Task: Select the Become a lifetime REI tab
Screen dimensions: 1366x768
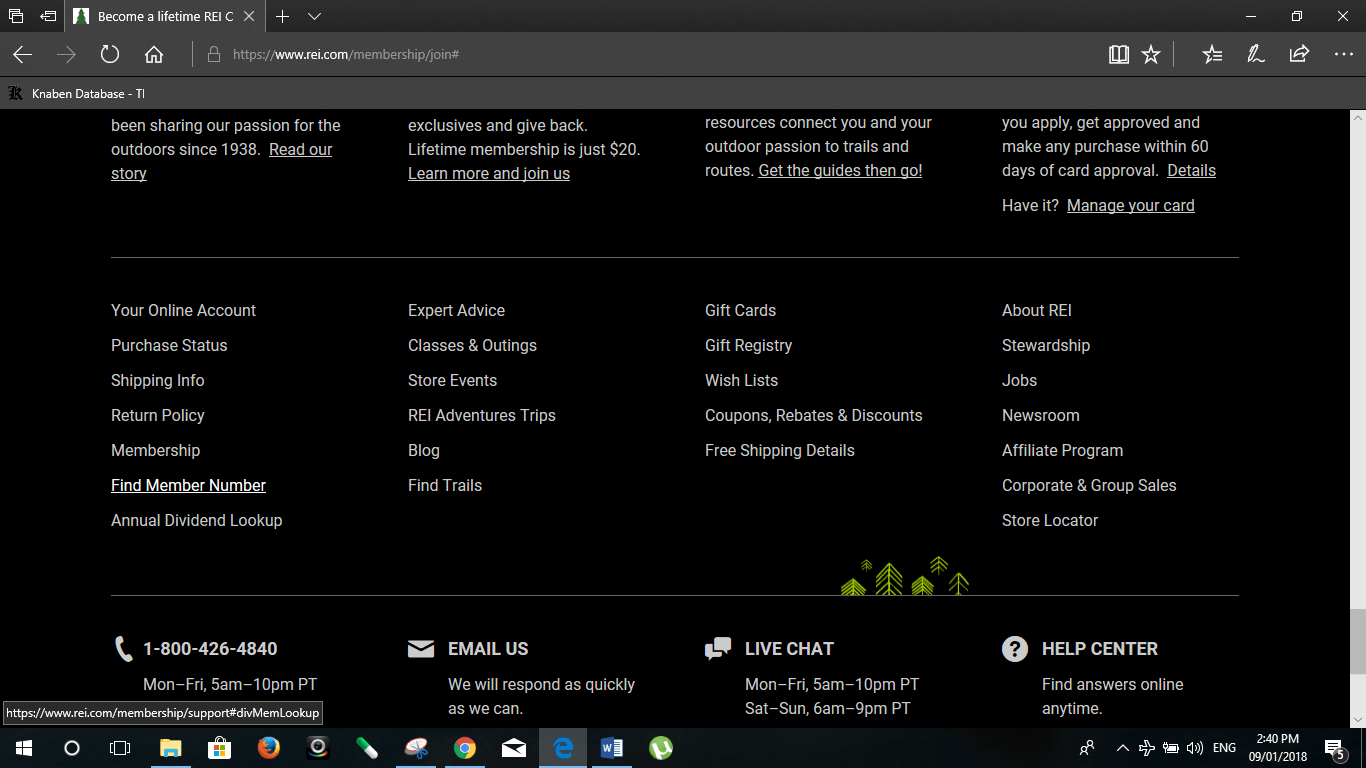Action: click(x=166, y=16)
